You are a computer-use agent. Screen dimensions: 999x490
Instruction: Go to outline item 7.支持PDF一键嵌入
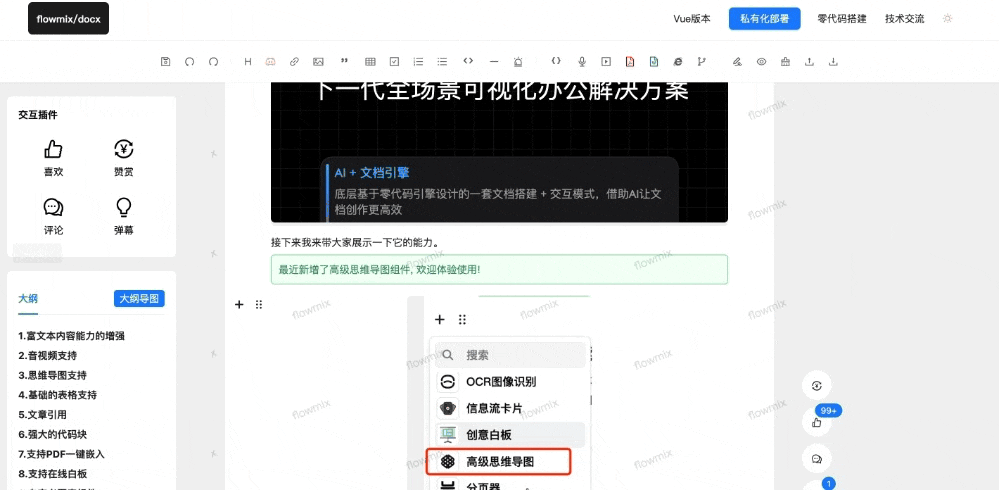[61, 454]
